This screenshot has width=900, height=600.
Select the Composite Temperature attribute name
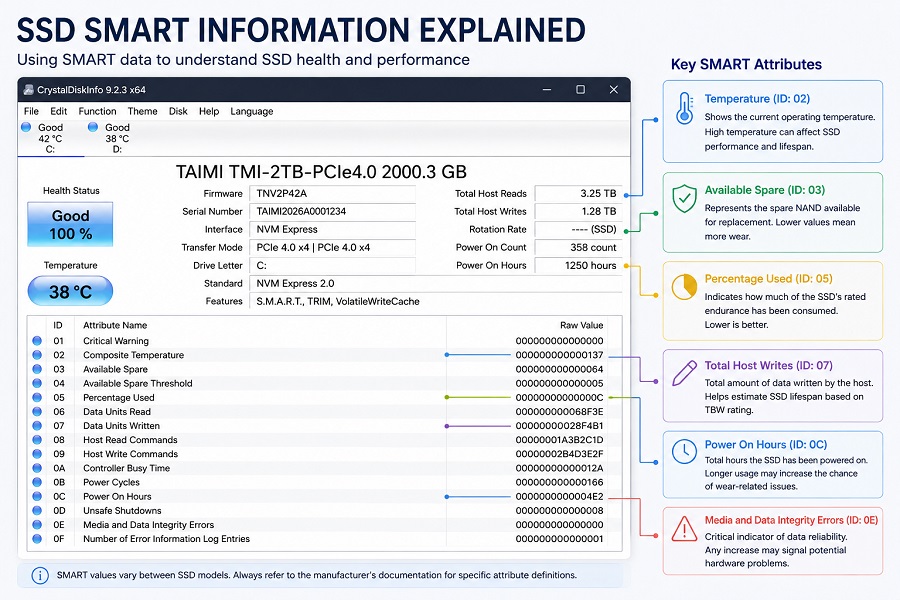[134, 355]
